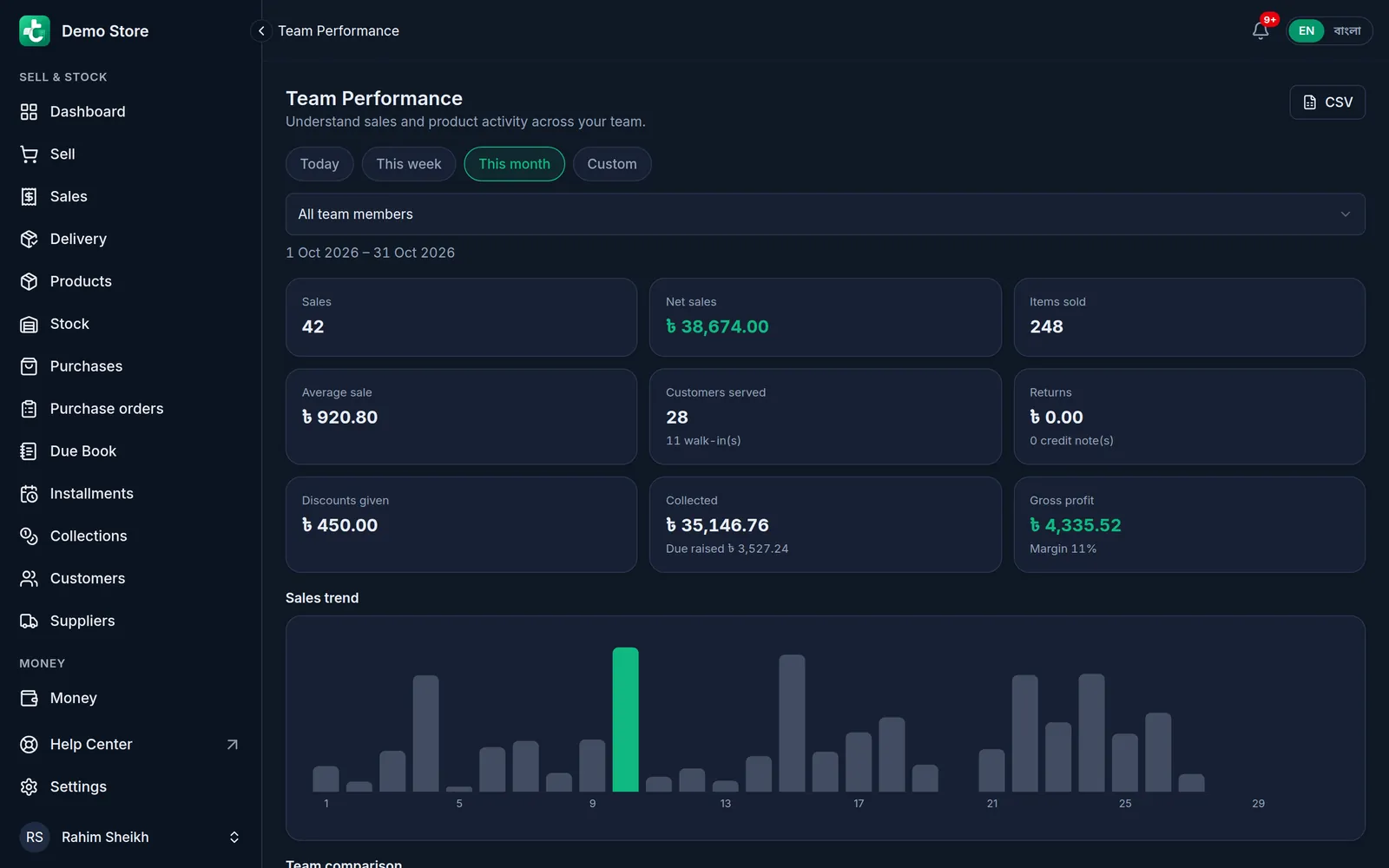Click the Help Center lifebuoy icon
Viewport: 1389px width, 868px height.
[29, 745]
